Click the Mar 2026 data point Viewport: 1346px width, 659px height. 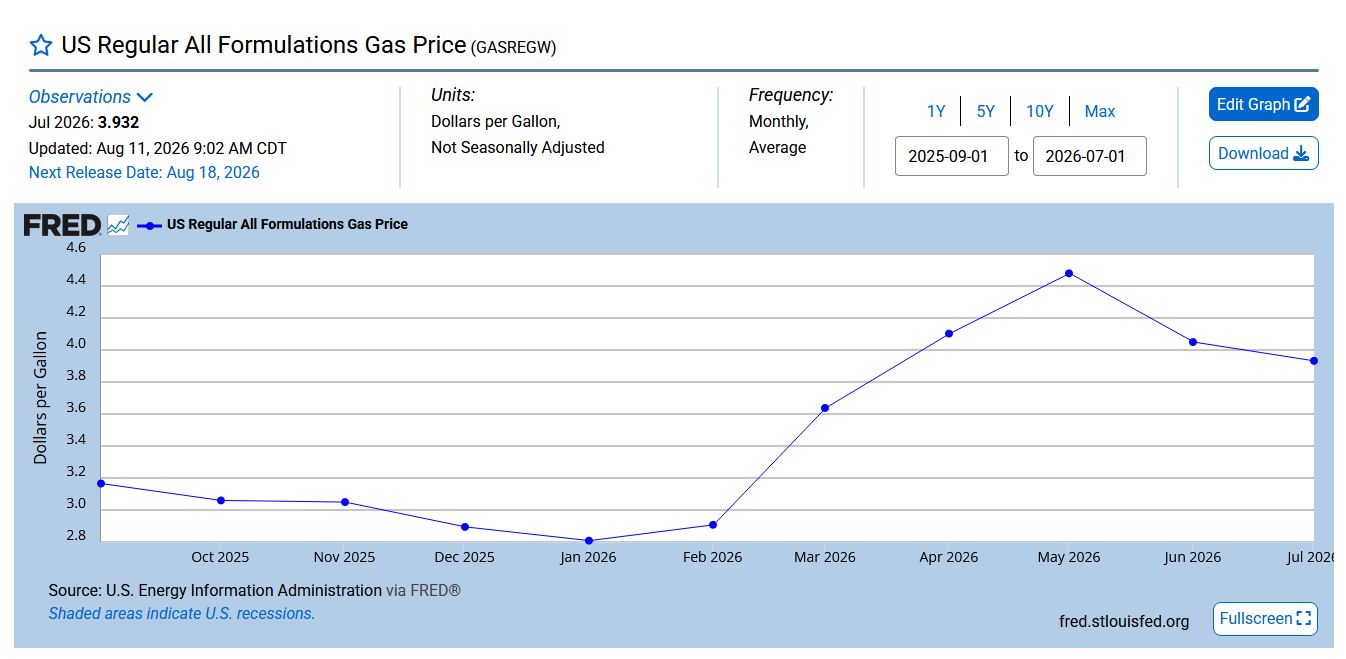click(x=825, y=408)
